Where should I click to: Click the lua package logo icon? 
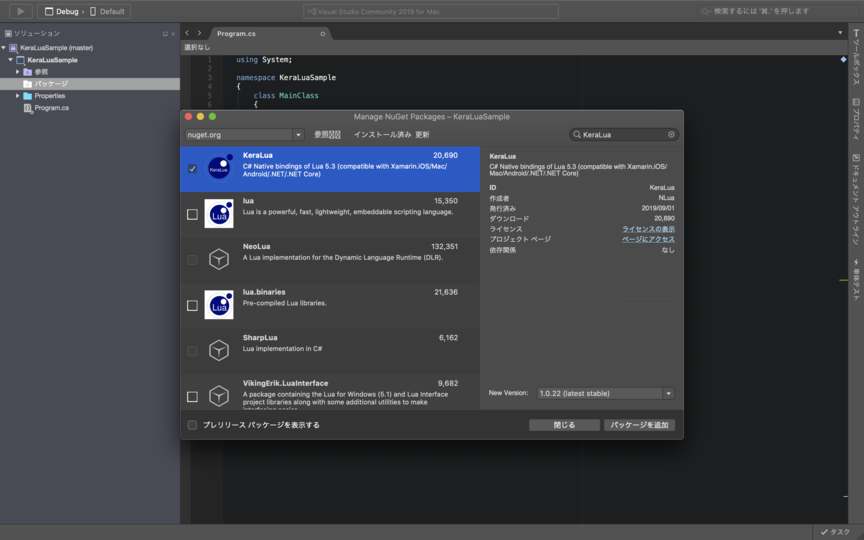[x=219, y=214]
